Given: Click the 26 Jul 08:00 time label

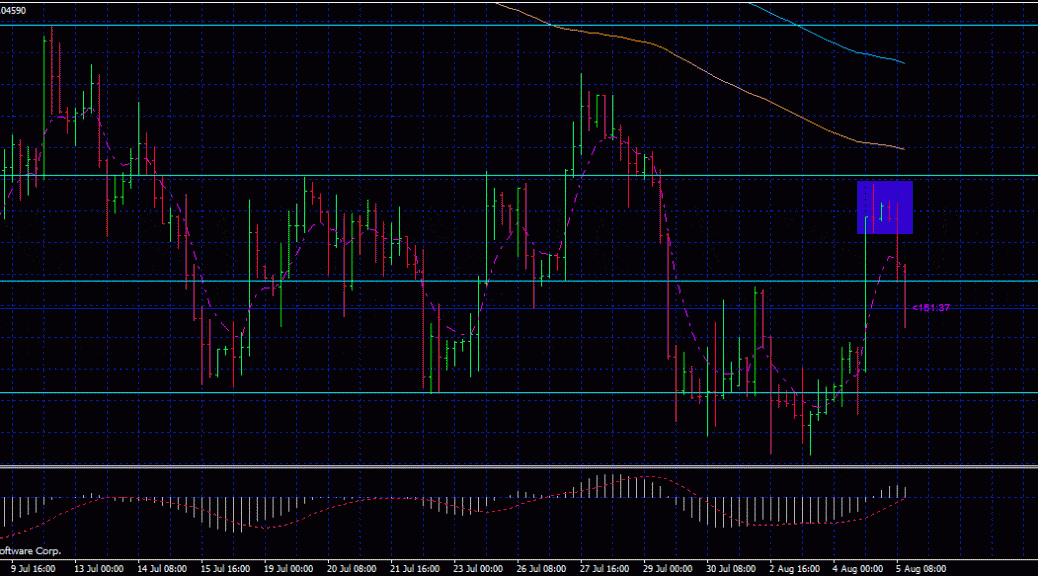Looking at the screenshot, I should [x=541, y=569].
